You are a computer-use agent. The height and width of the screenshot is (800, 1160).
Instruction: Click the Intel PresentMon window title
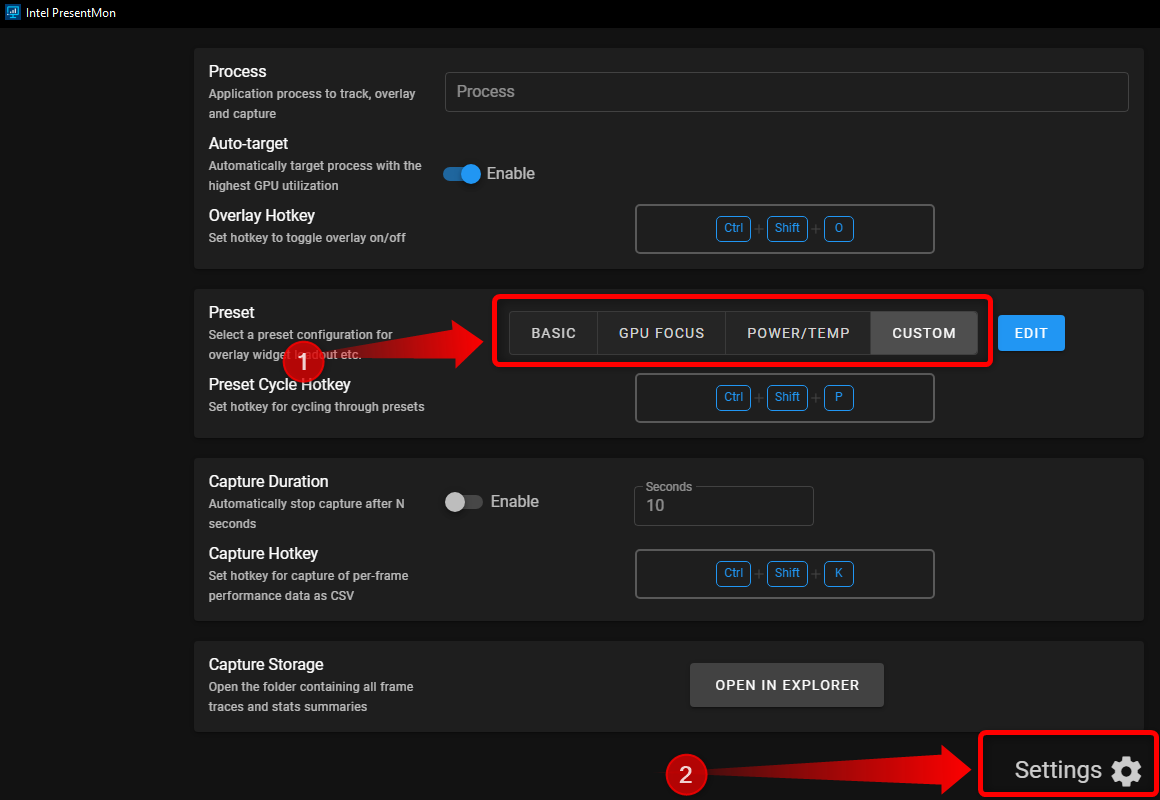click(70, 13)
